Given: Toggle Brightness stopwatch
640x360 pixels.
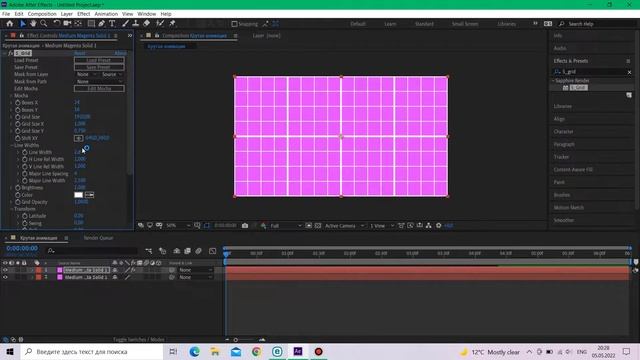Looking at the screenshot, I should point(18,188).
